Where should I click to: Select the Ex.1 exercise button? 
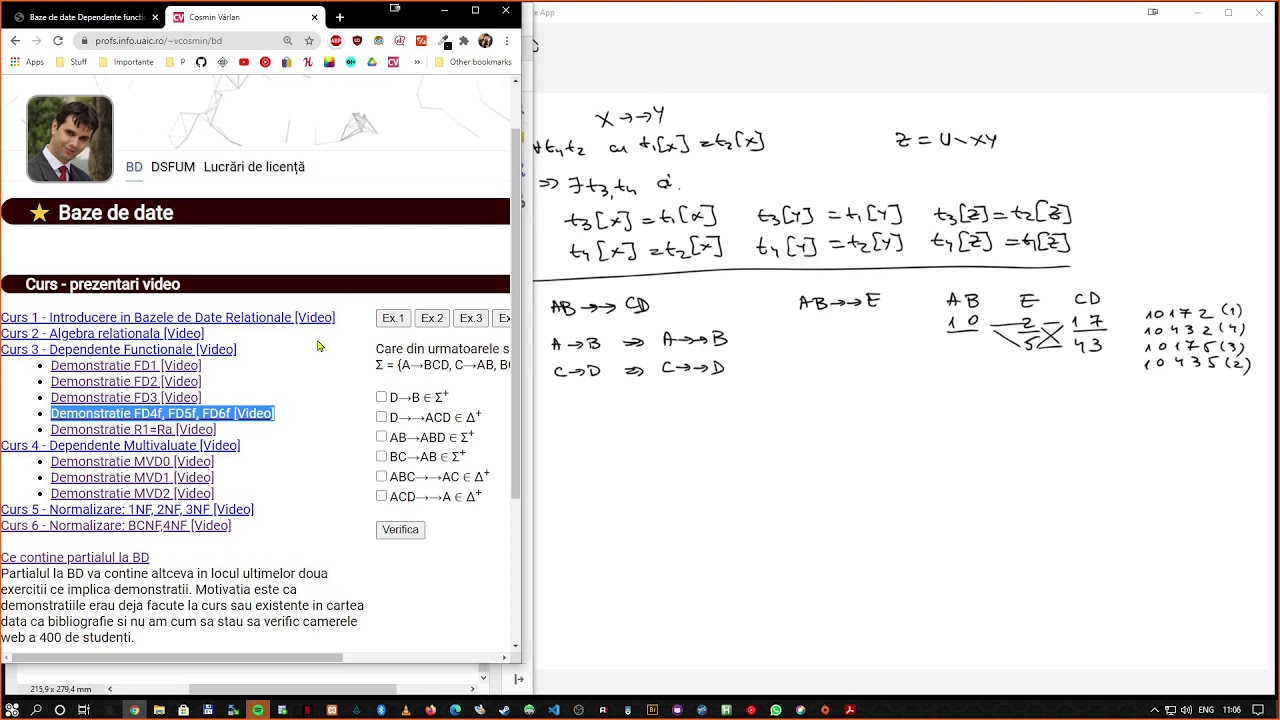(x=393, y=318)
